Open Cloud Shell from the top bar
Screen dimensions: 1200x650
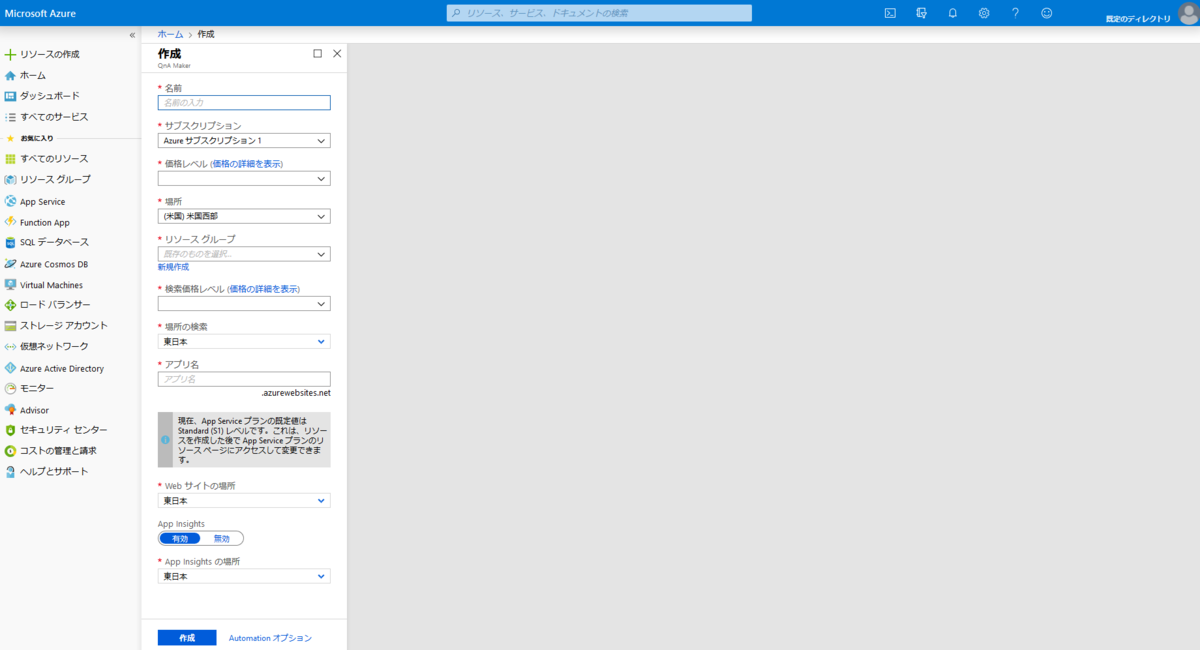pyautogui.click(x=890, y=13)
